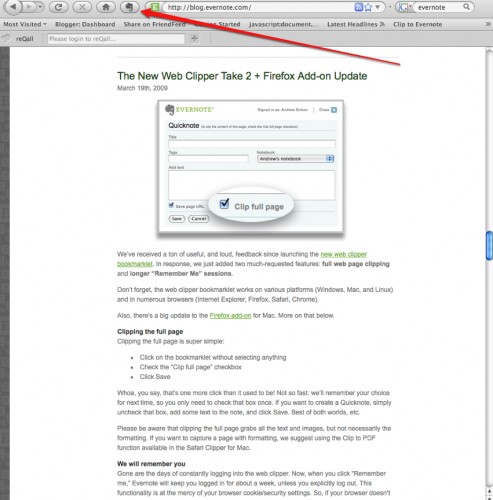This screenshot has height=500, width=493.
Task: Click the "Clipping the full page" heading
Action: [150, 332]
